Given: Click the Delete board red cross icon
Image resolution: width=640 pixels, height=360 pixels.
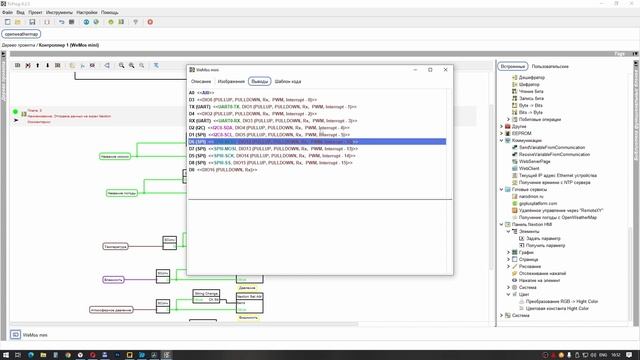Looking at the screenshot, I should pyautogui.click(x=28, y=65).
